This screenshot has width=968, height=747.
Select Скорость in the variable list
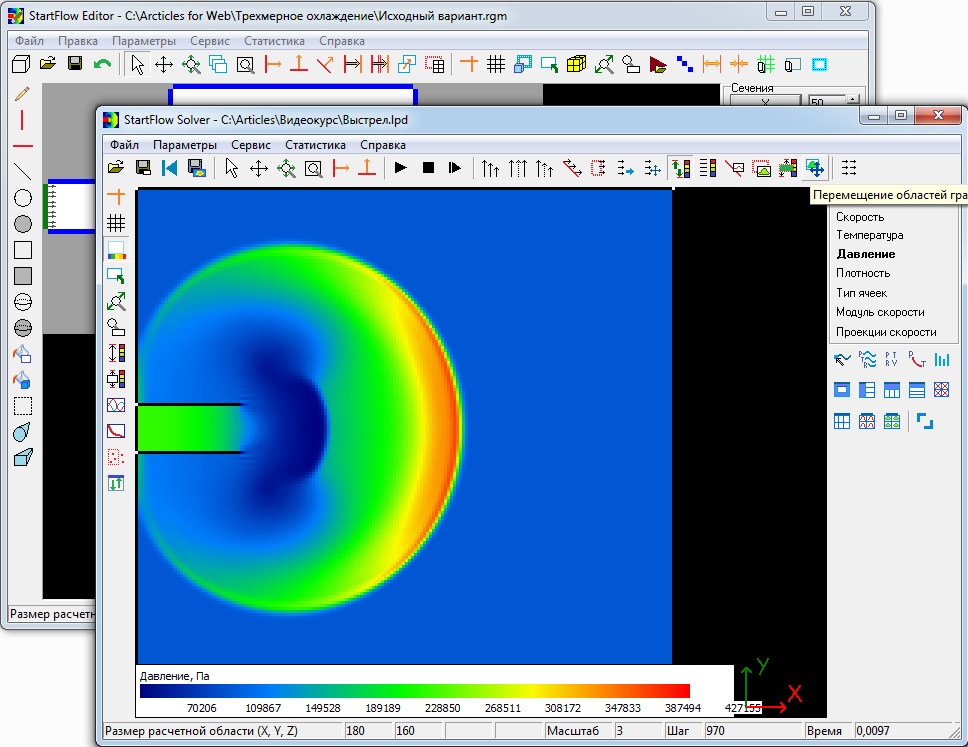859,217
